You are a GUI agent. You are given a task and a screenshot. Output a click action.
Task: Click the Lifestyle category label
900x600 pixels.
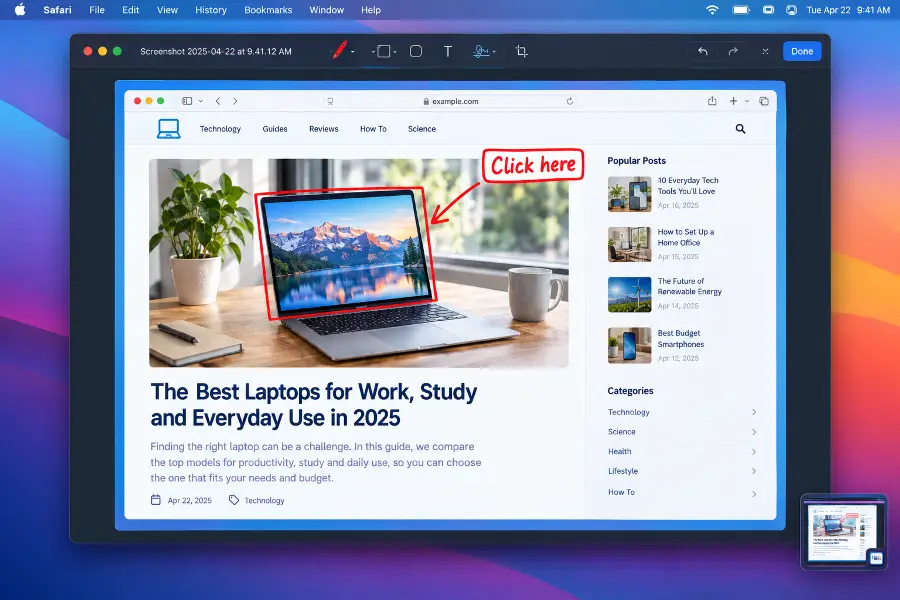(623, 471)
